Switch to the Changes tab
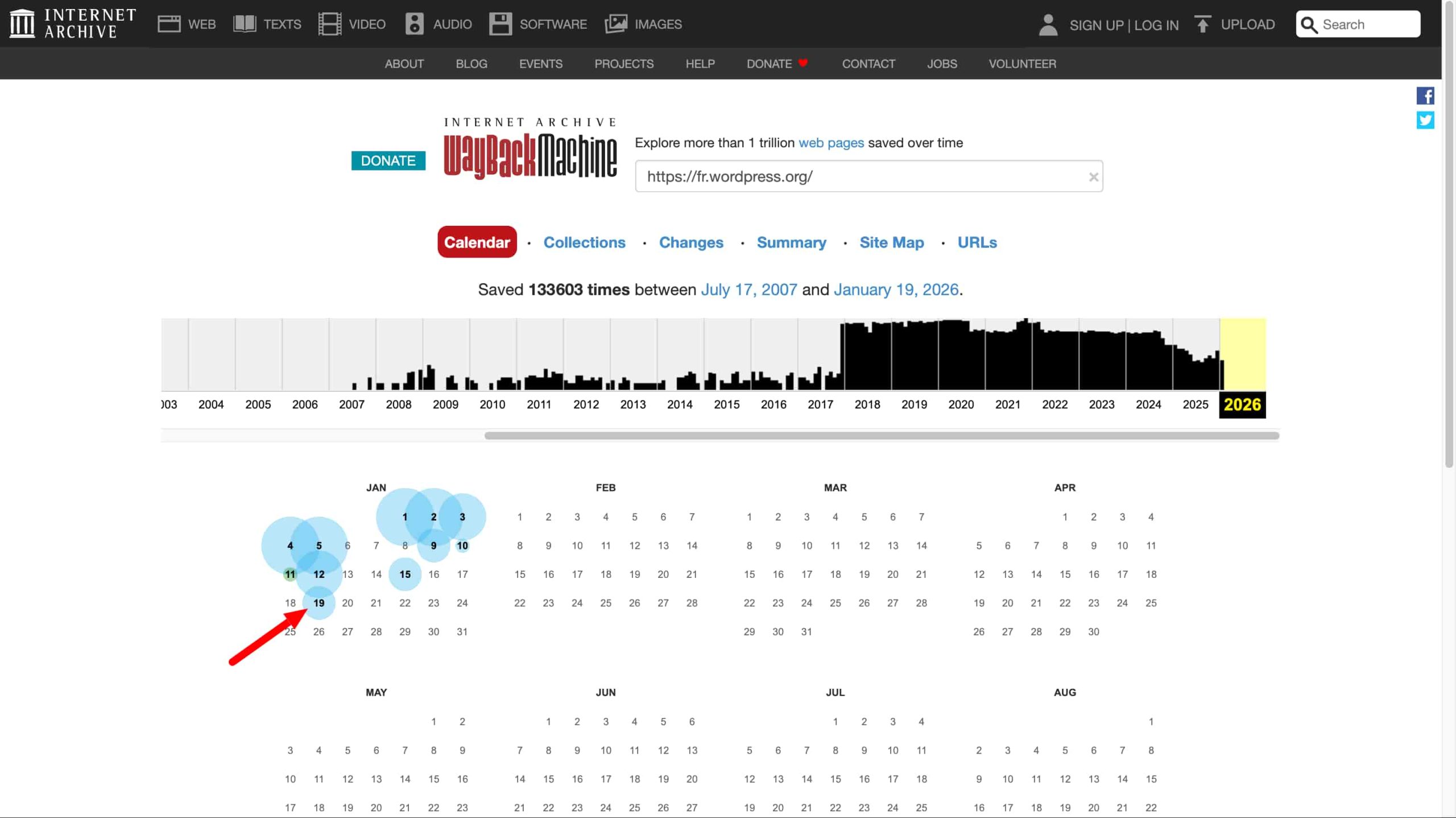Image resolution: width=1456 pixels, height=818 pixels. (691, 242)
